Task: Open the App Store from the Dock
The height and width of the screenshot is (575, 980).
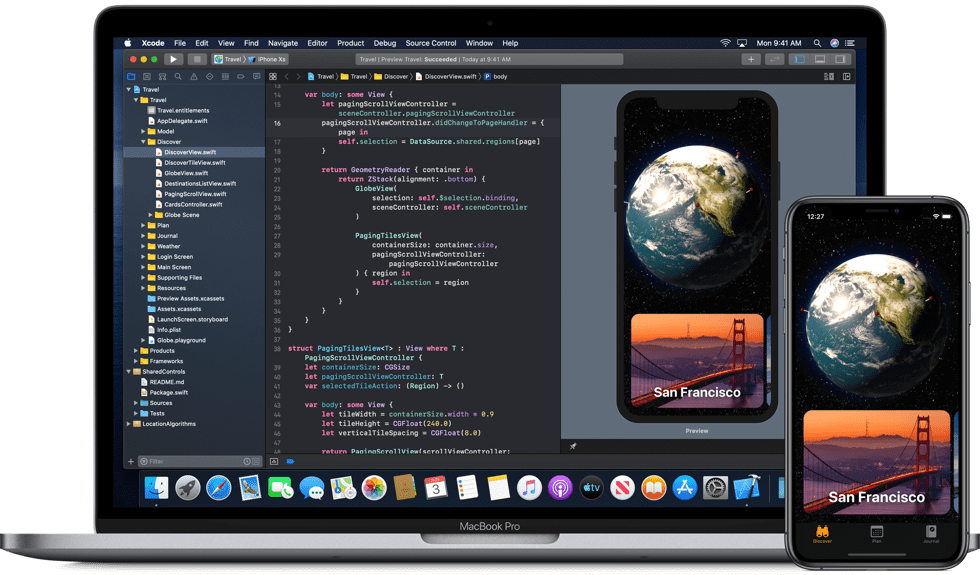Action: 684,488
